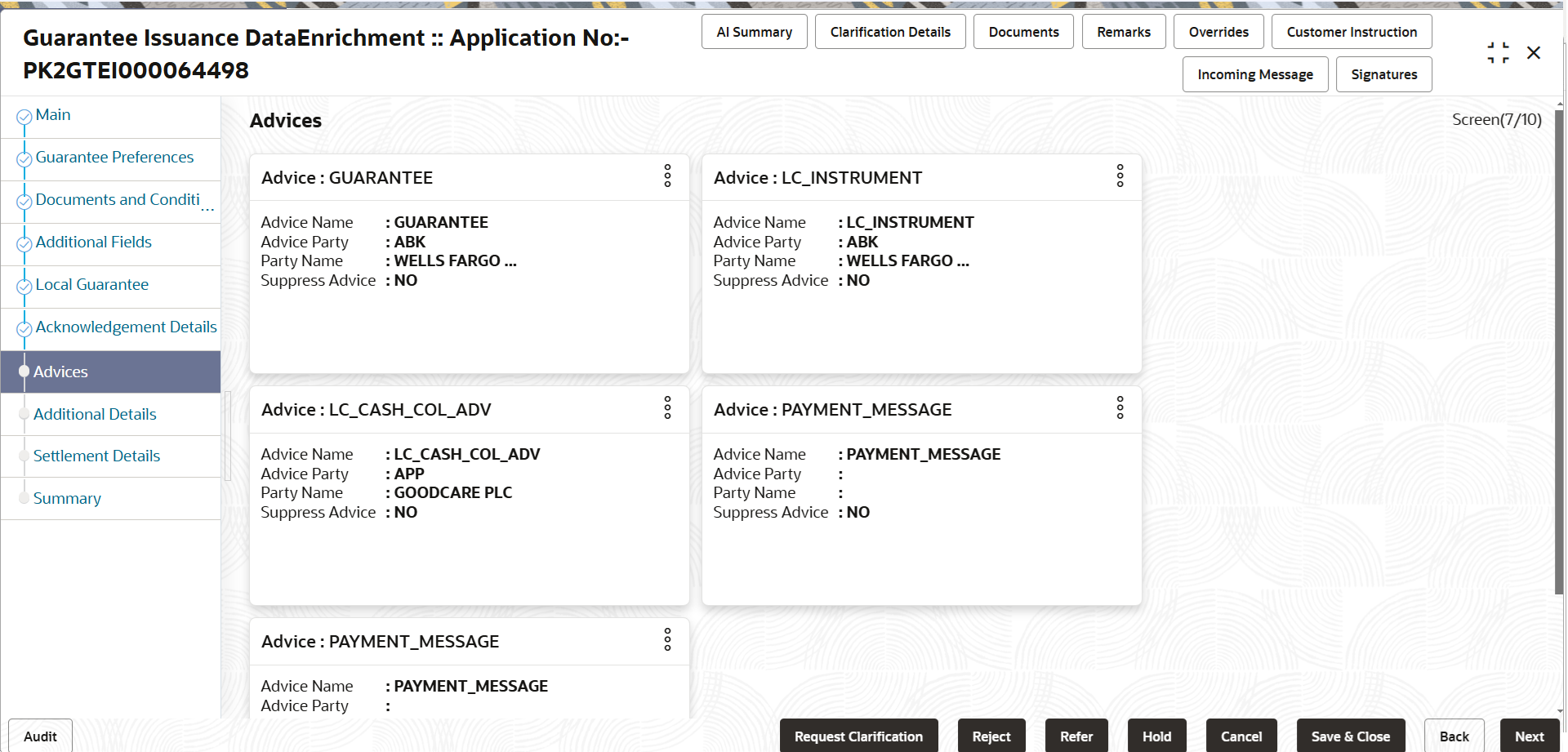Close the Guarantee Issuance window

[1534, 53]
